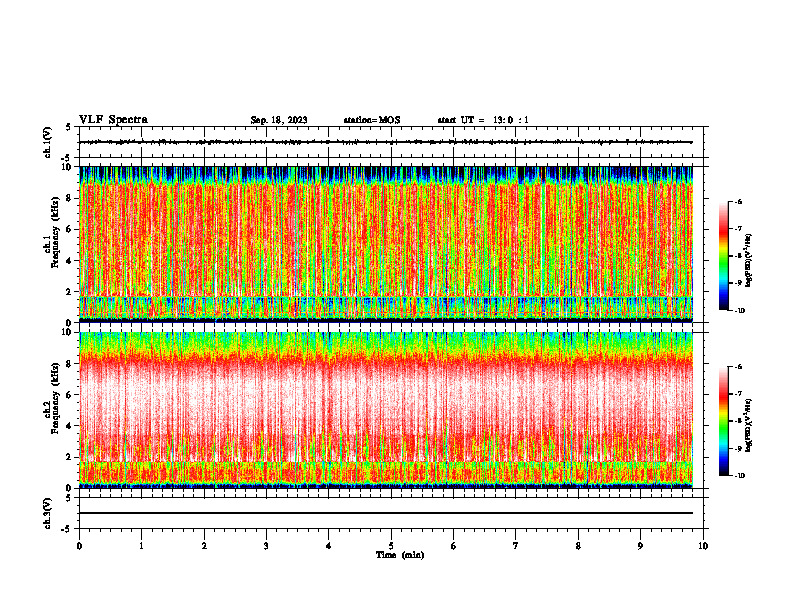This screenshot has width=792, height=612.
Task: Click time axis tick label "3"
Action: pos(266,546)
